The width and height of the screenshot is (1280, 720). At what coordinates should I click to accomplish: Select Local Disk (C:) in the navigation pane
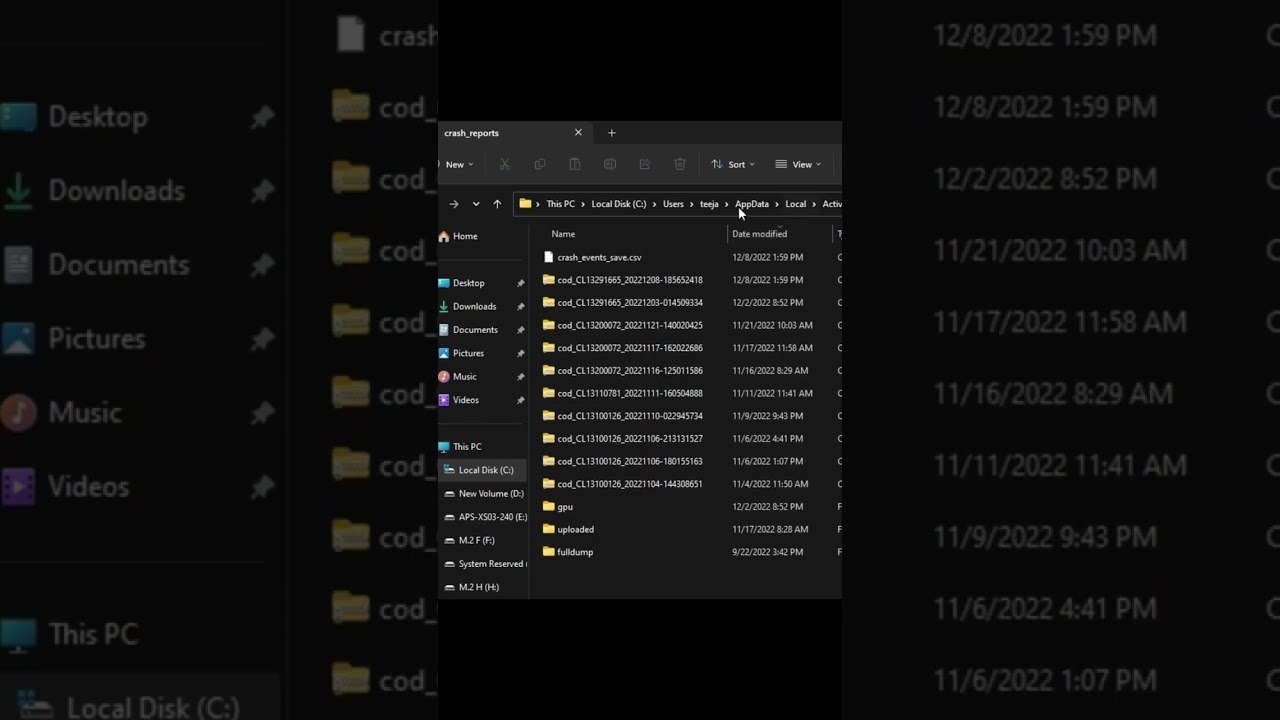[485, 470]
